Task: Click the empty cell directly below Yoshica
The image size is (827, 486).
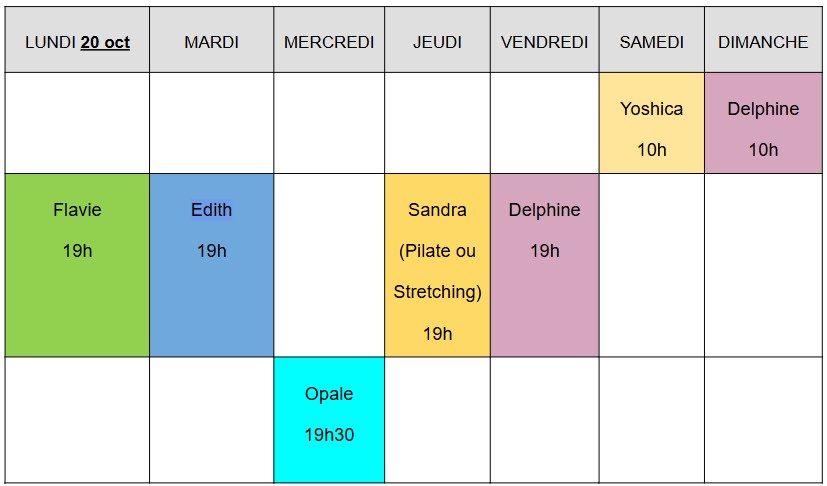Action: click(x=651, y=265)
